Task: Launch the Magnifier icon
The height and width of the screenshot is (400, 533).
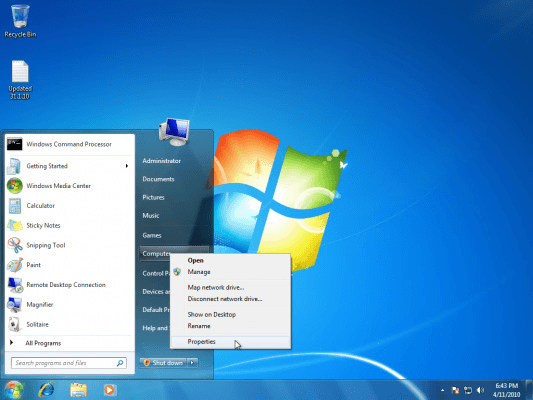Action: [15, 305]
